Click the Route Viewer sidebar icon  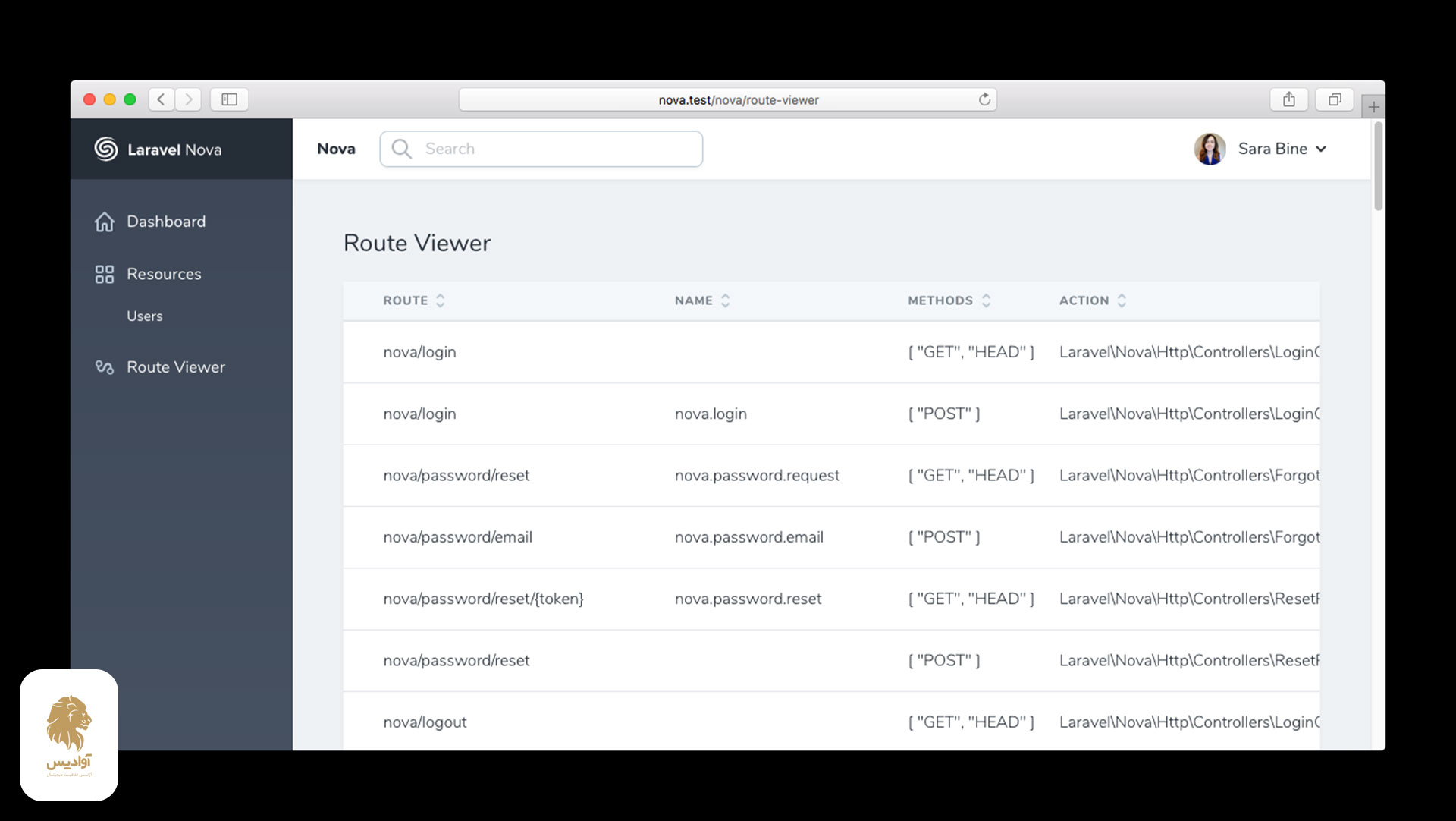tap(105, 367)
